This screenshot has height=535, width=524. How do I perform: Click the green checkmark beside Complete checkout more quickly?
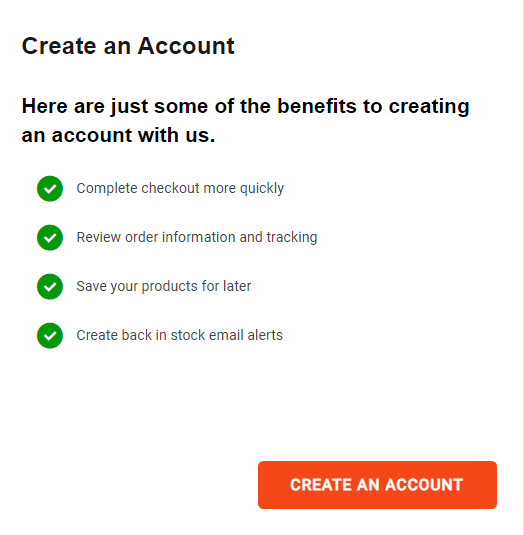point(50,189)
